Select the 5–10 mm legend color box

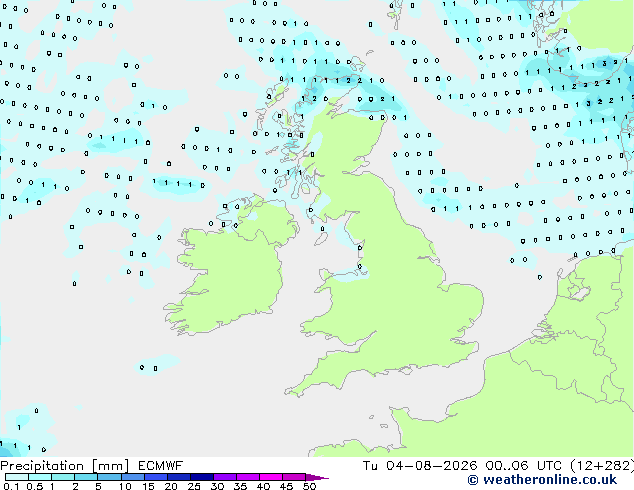(x=109, y=477)
